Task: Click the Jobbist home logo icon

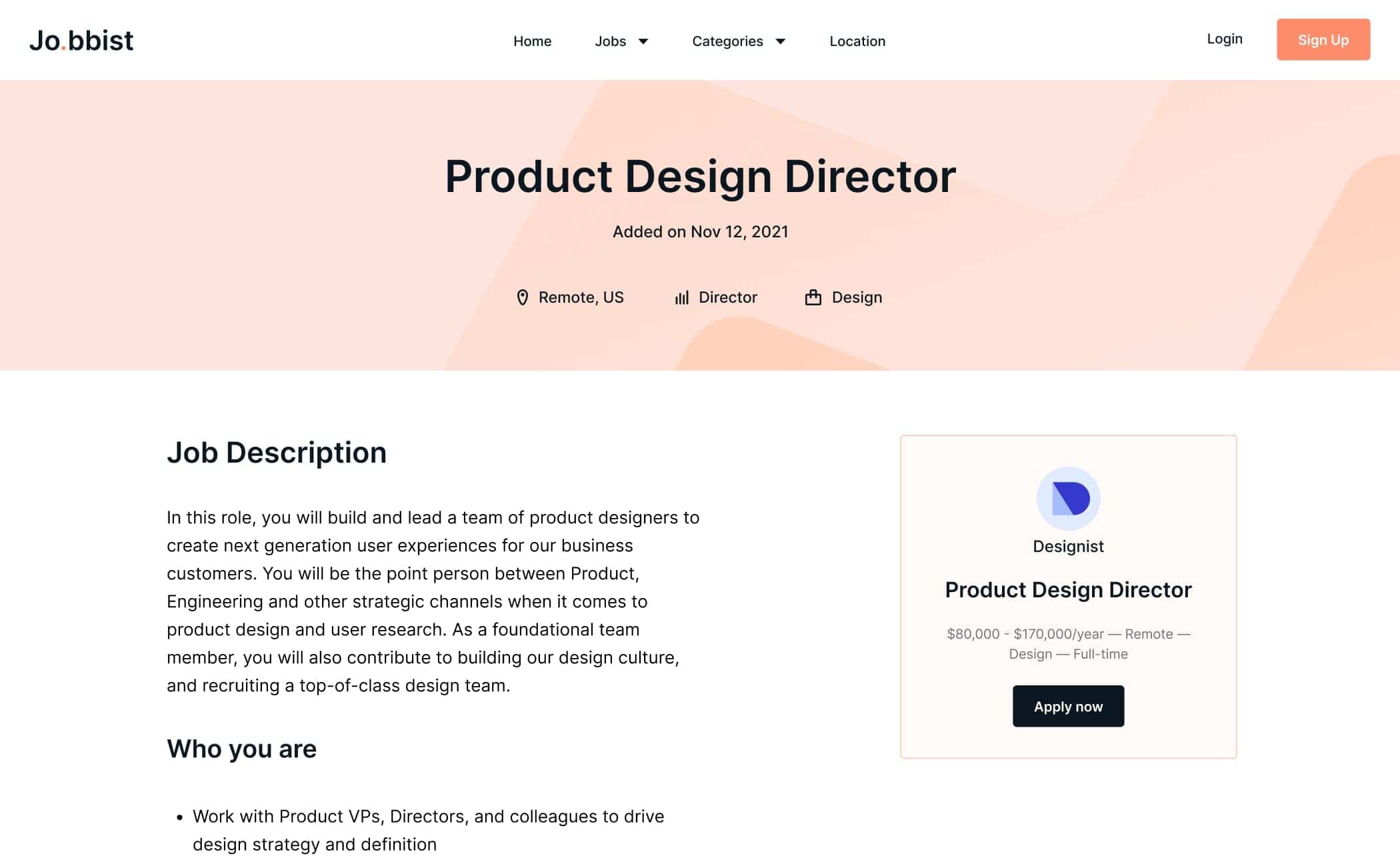Action: tap(83, 40)
